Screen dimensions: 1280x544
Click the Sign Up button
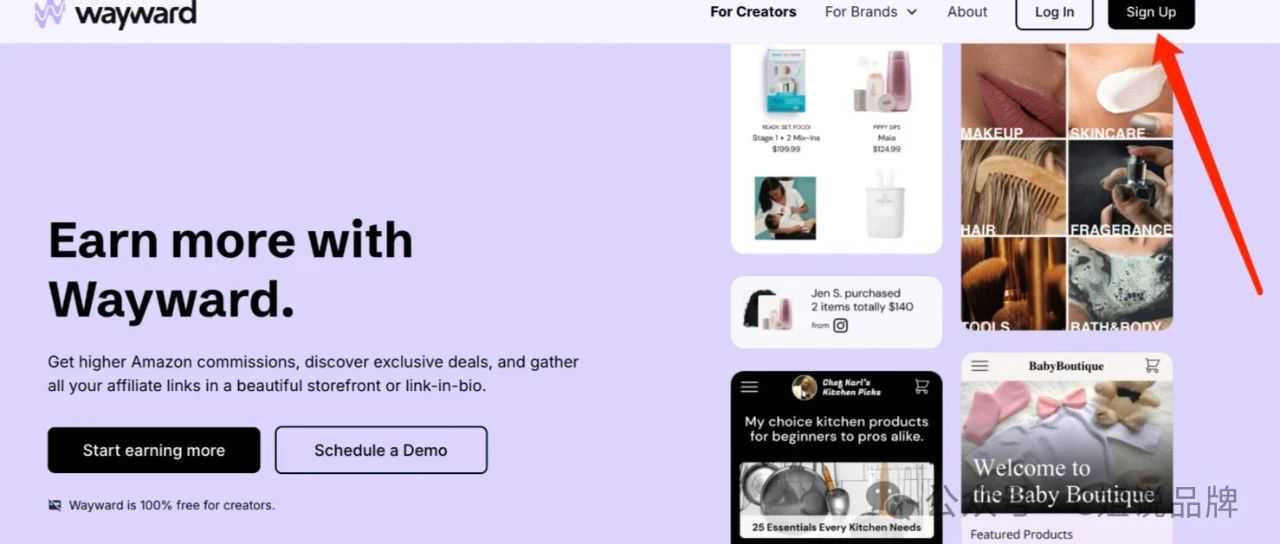click(x=1151, y=13)
